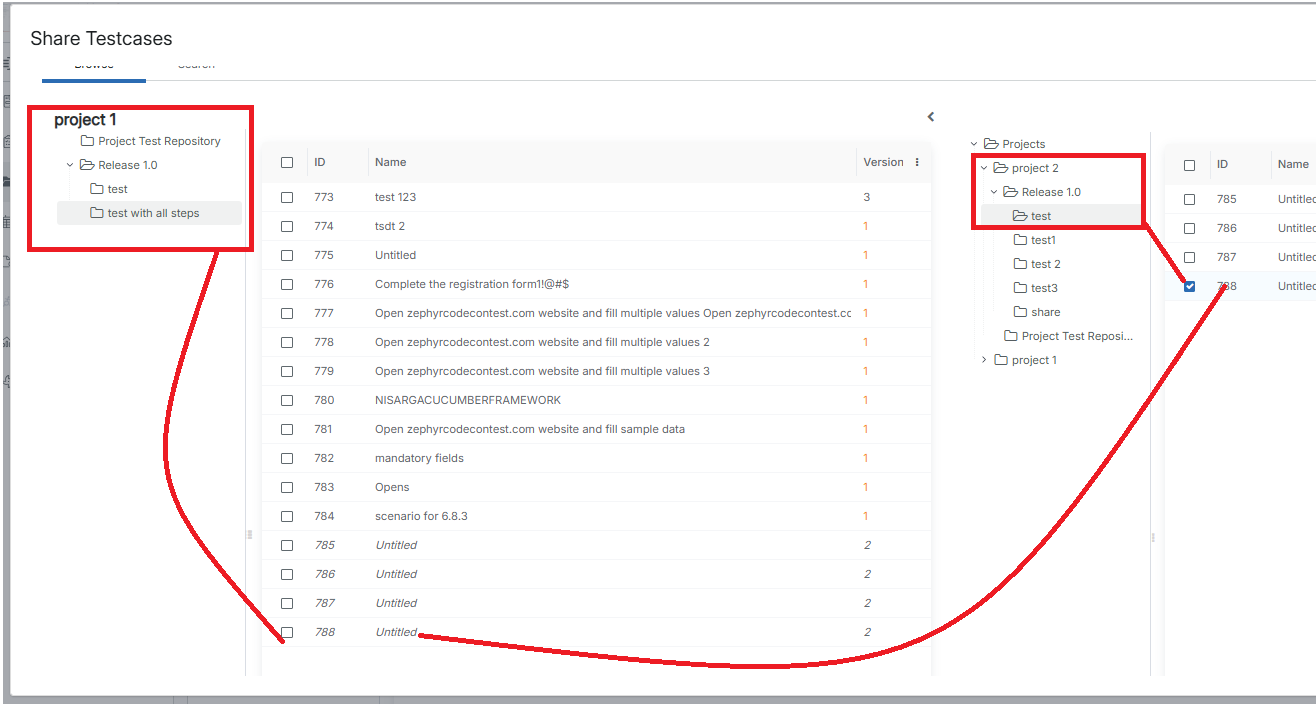Click the 'test with all steps' folder icon
Image resolution: width=1316 pixels, height=705 pixels.
(x=97, y=213)
